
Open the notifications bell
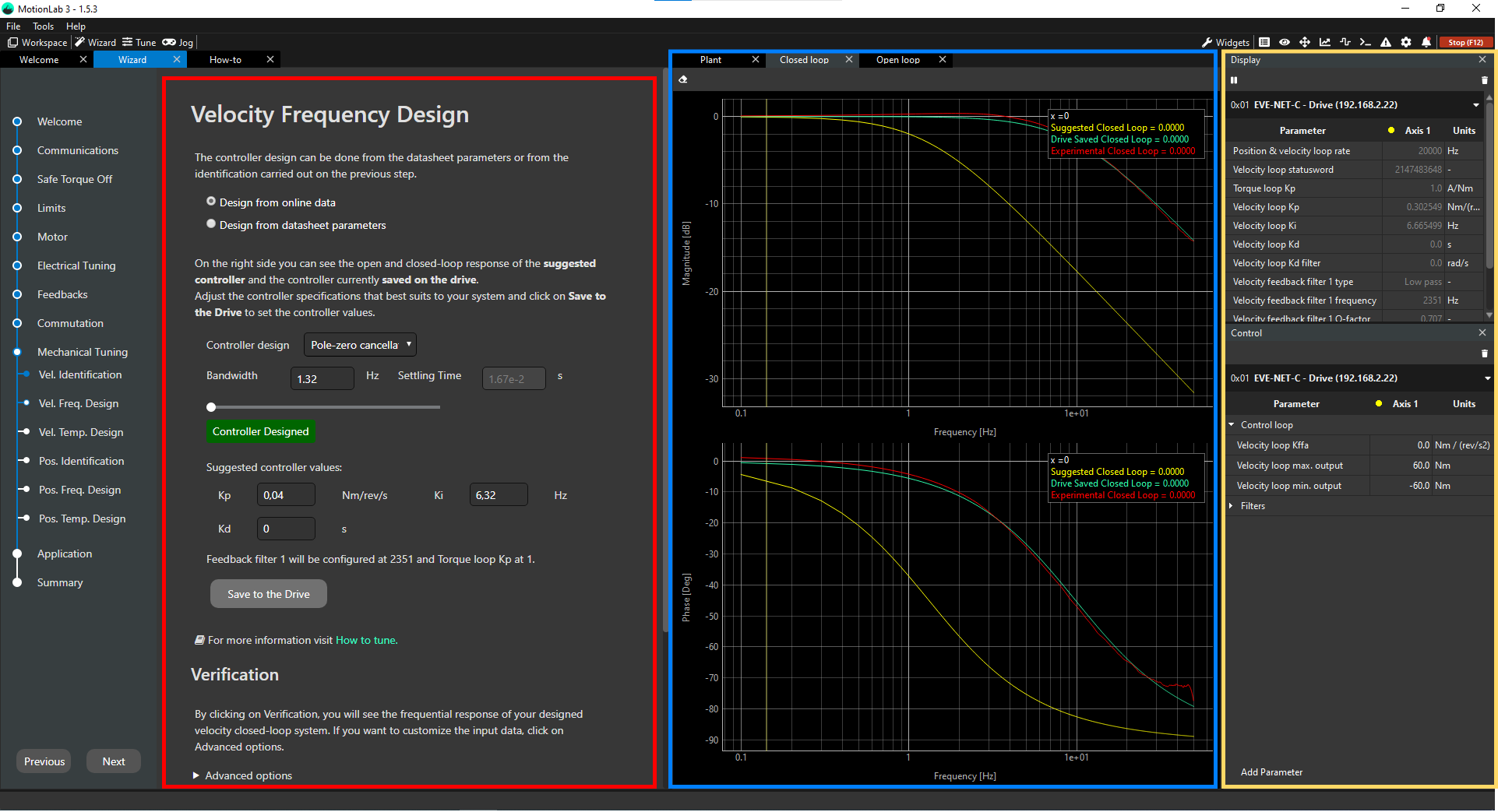[1426, 42]
